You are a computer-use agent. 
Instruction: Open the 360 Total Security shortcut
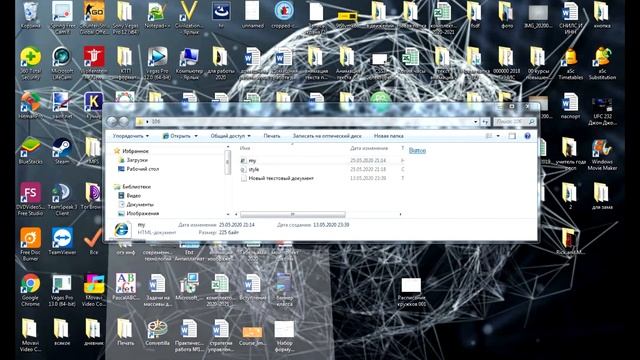point(31,63)
